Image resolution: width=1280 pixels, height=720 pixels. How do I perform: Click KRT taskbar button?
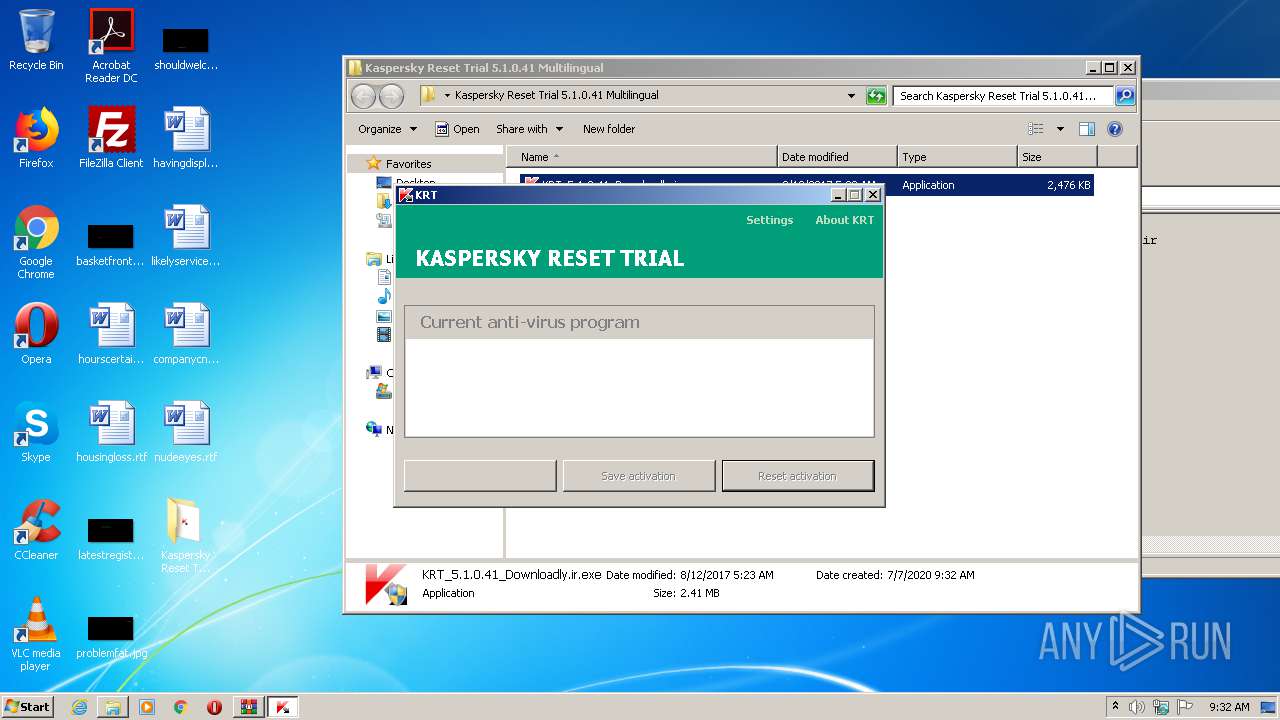[x=282, y=707]
